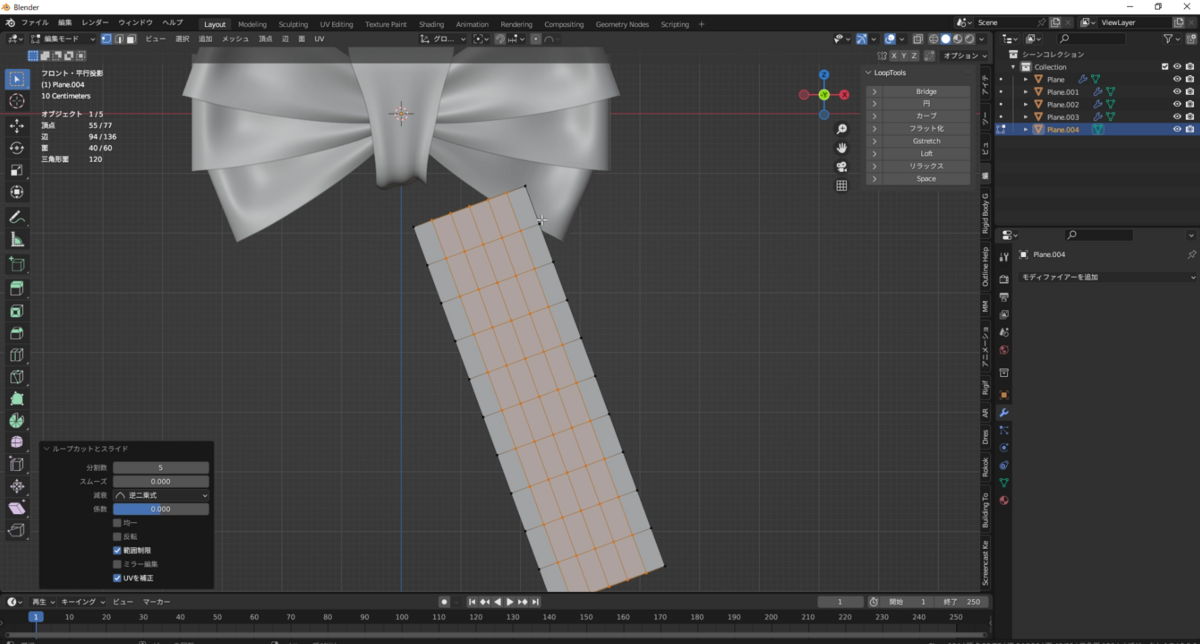1200x644 pixels.
Task: Toggle X-ray display in the viewport header
Action: click(x=918, y=39)
